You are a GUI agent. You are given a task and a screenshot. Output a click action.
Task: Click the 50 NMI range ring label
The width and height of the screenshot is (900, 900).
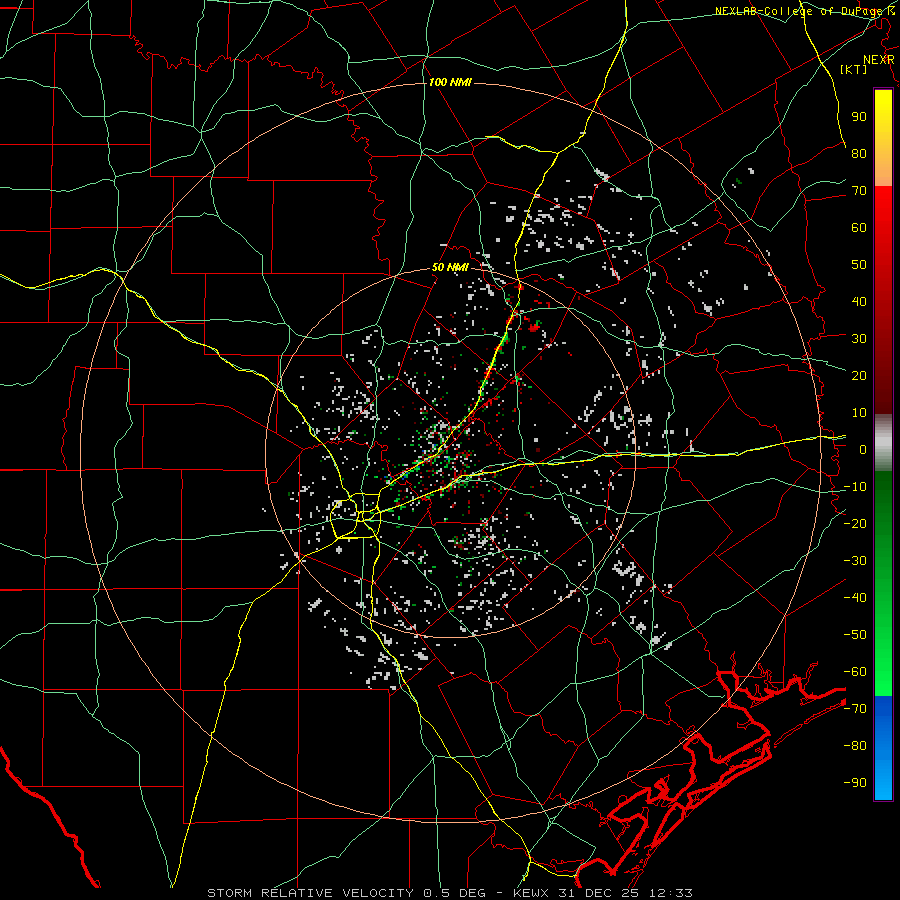point(450,267)
